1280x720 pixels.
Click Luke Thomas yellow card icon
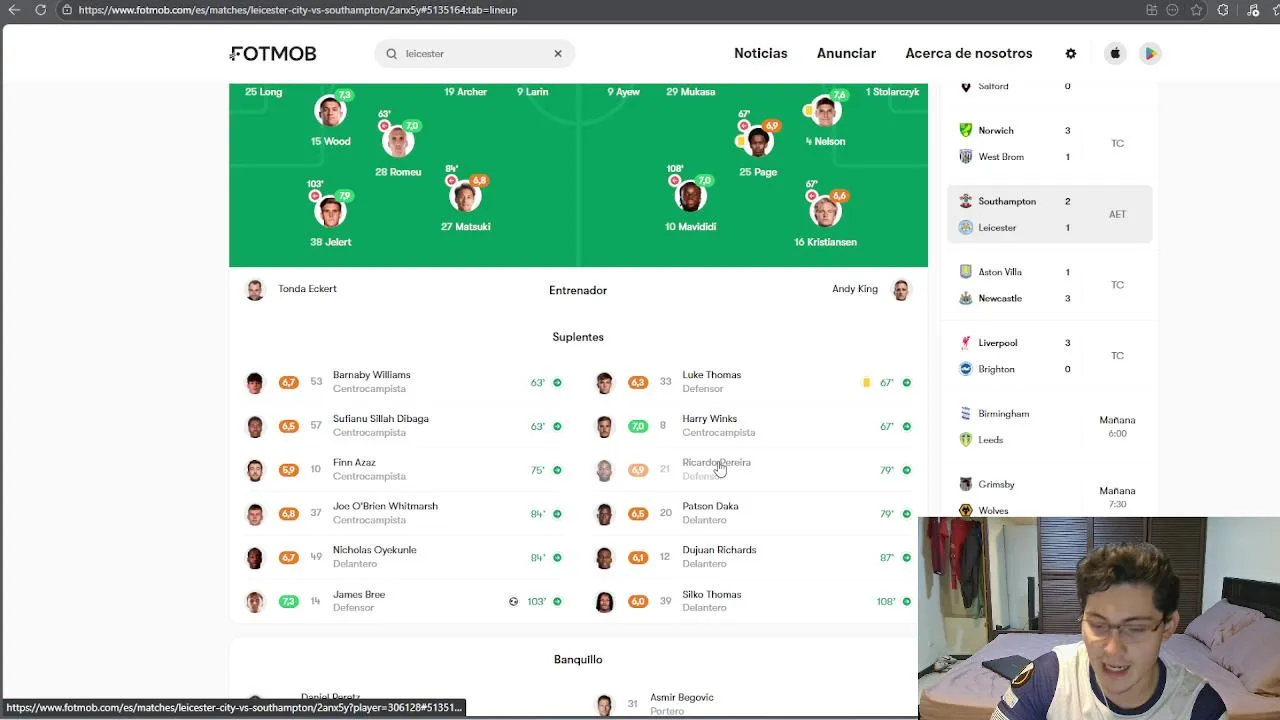tap(866, 382)
